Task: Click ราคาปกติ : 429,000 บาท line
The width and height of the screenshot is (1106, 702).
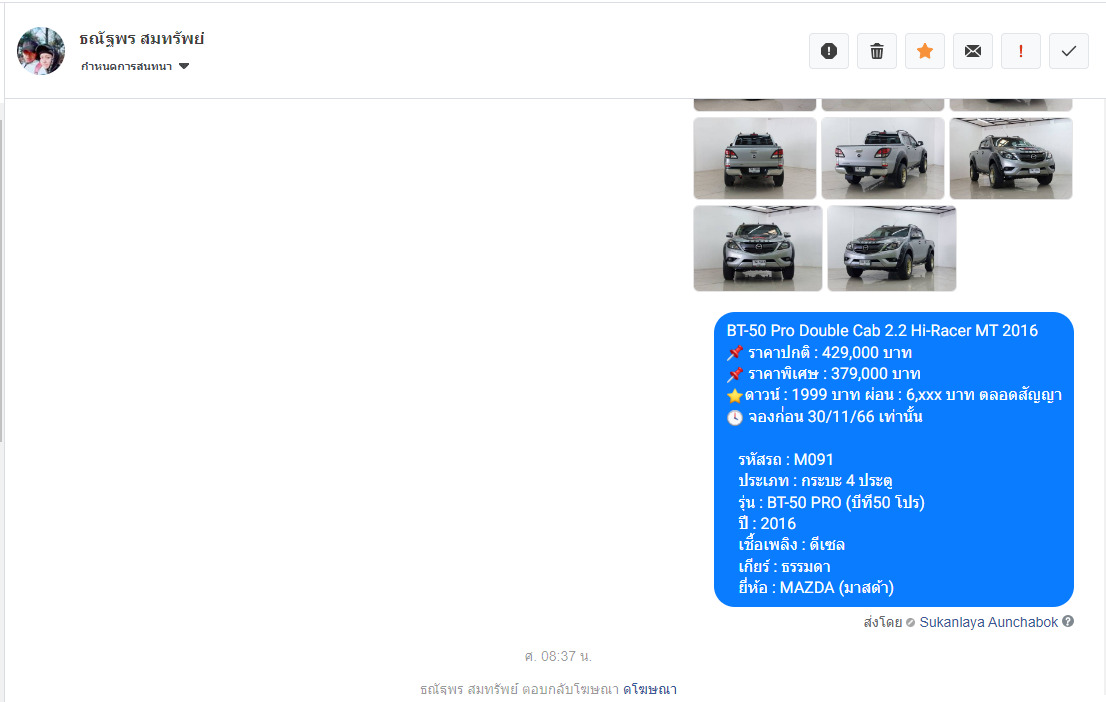Action: [820, 353]
